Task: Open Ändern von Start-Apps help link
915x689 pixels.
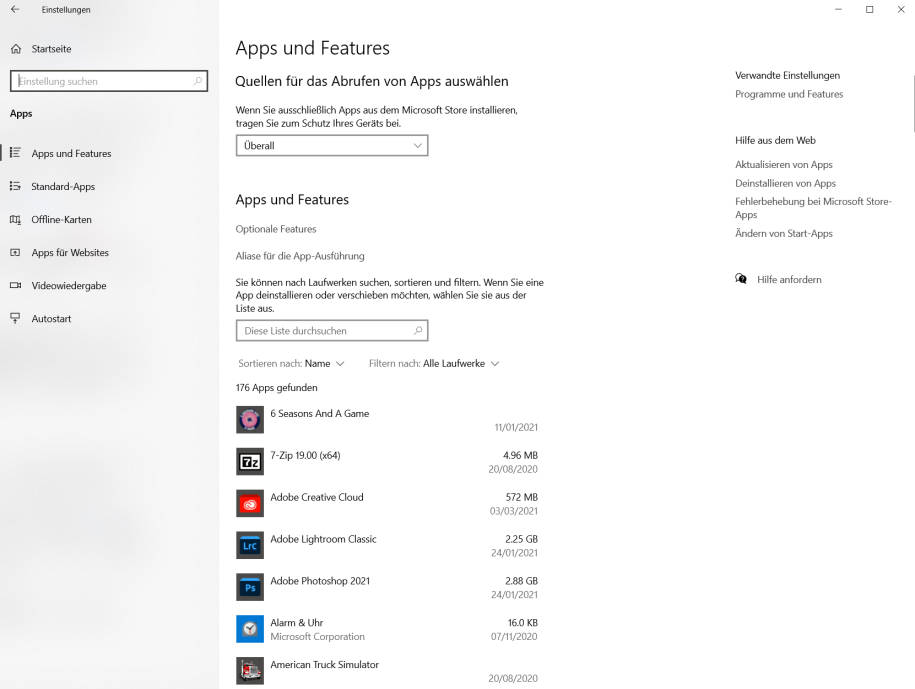Action: pos(784,233)
